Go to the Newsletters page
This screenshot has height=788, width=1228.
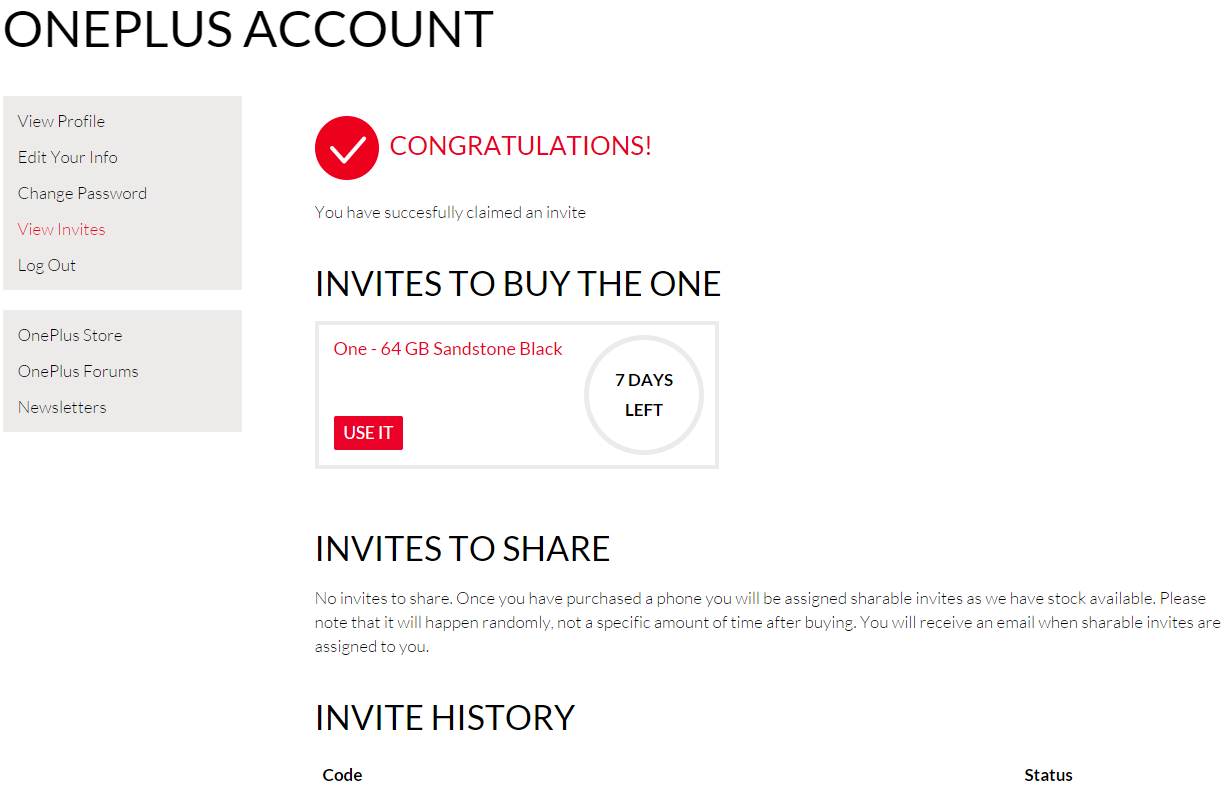62,407
